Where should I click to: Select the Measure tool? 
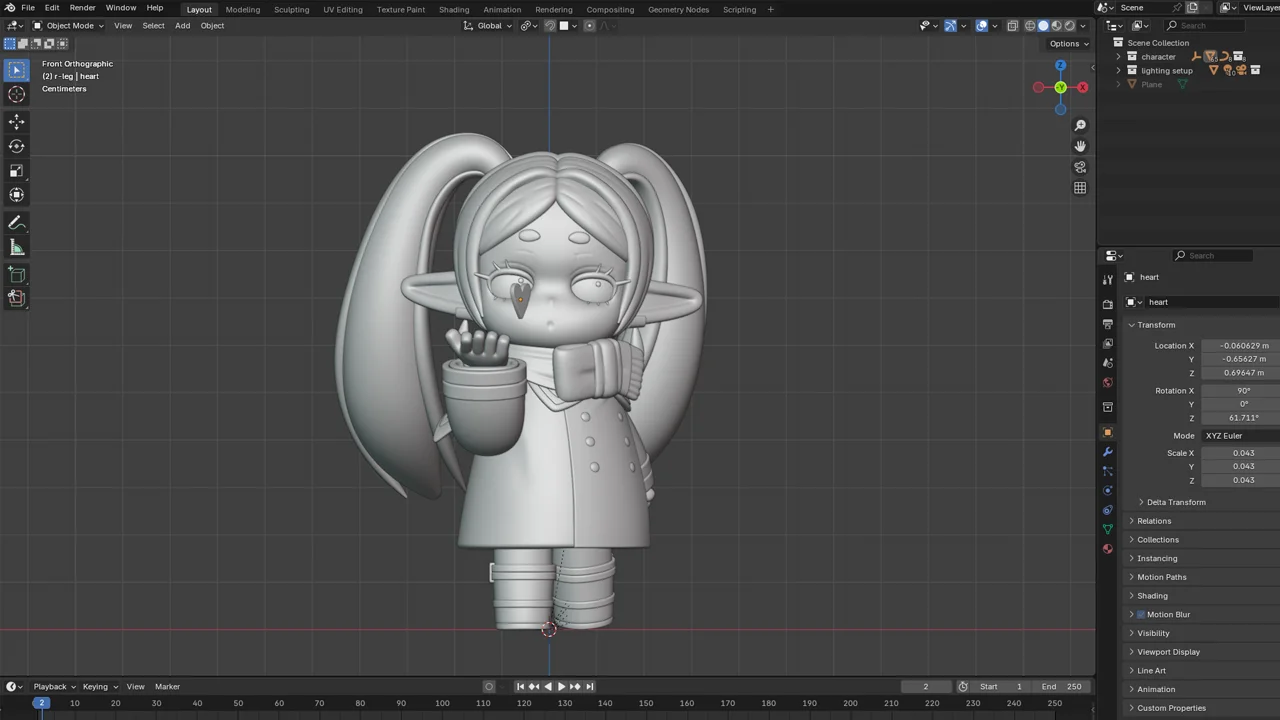coord(16,247)
